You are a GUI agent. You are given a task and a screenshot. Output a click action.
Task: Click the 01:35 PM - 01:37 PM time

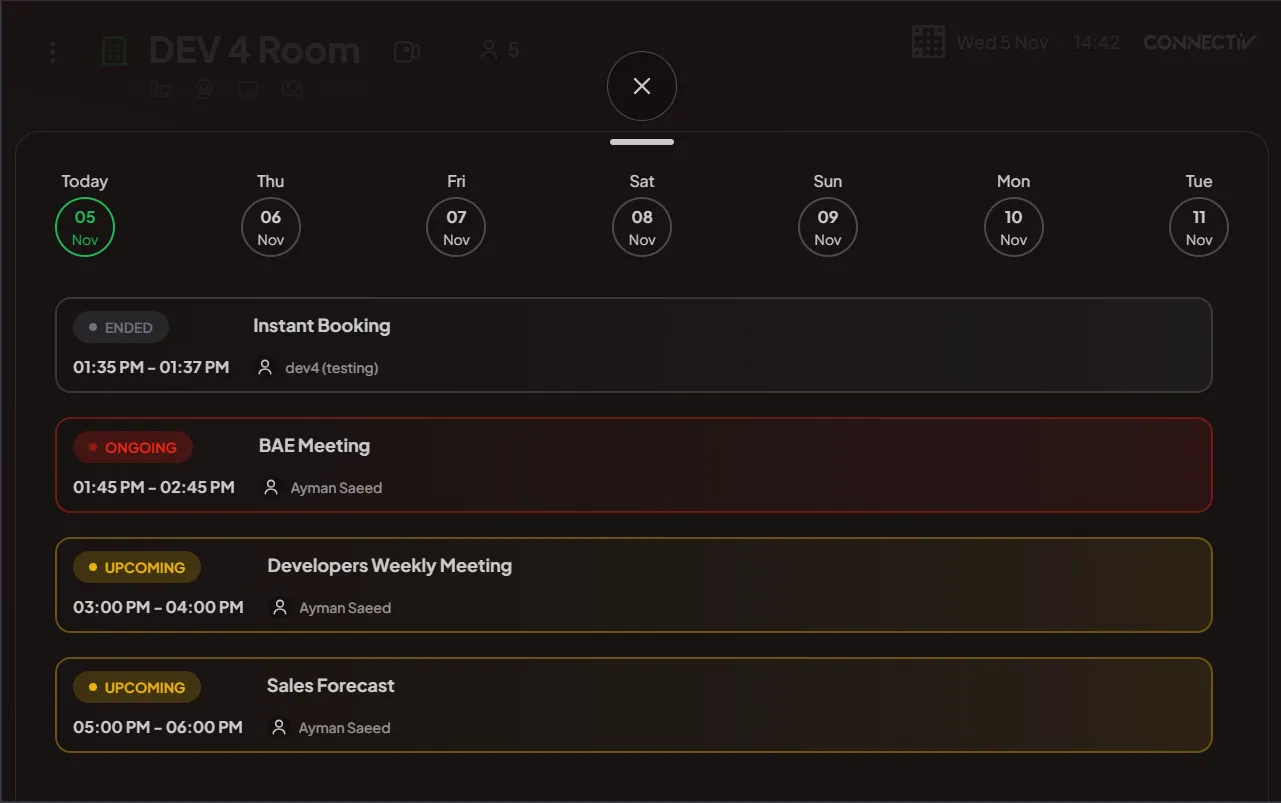click(151, 367)
